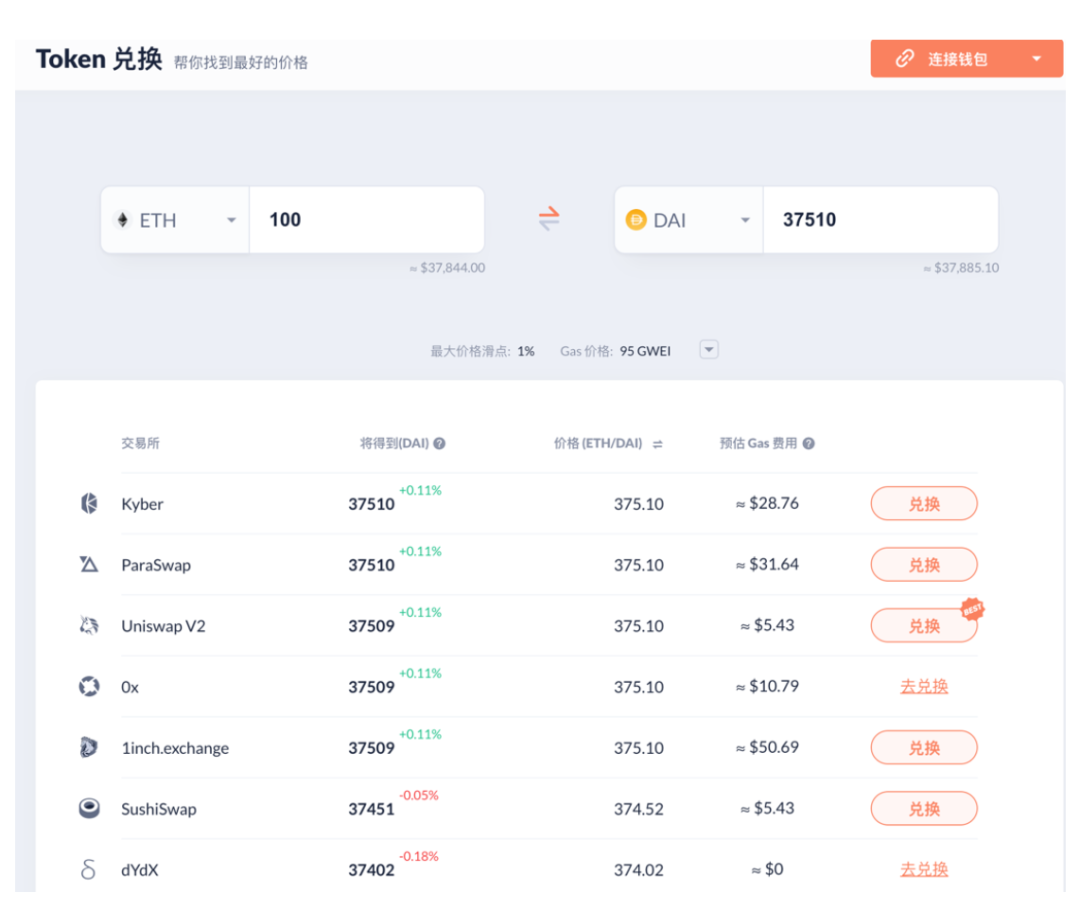
Task: Click the 1inch.exchange logo icon
Action: 89,748
